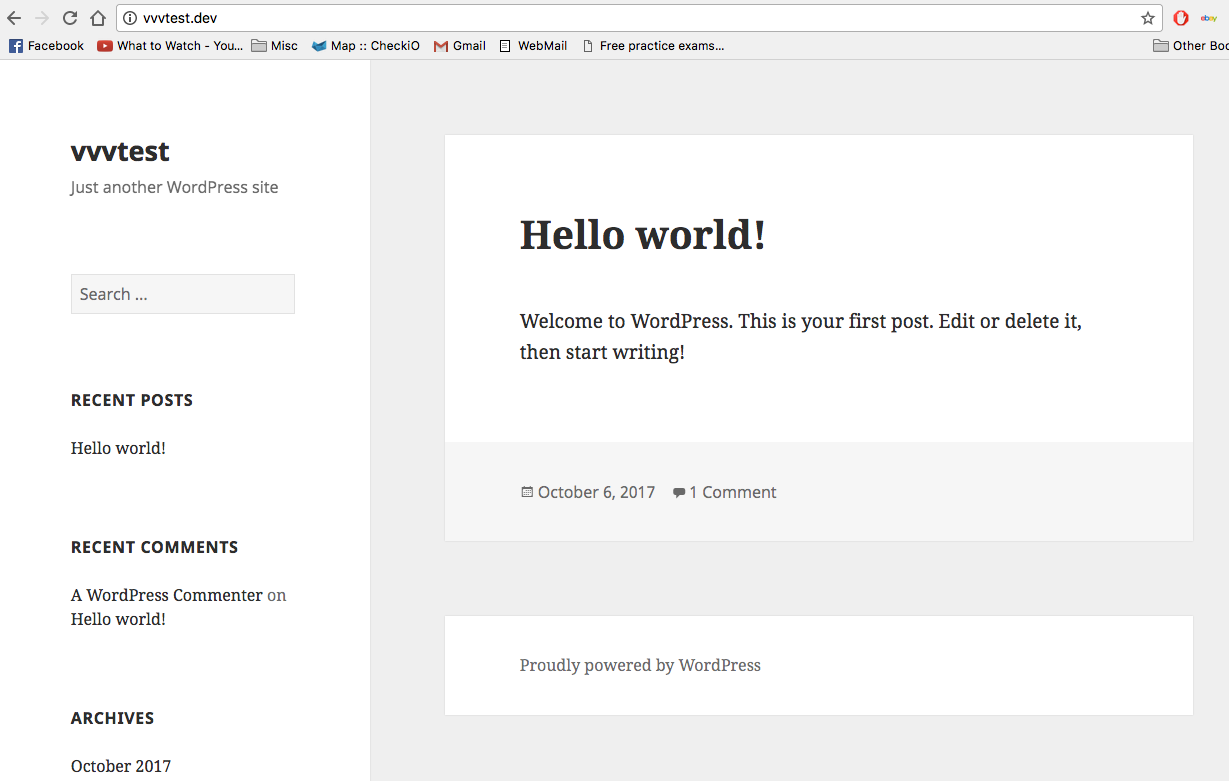Image resolution: width=1229 pixels, height=781 pixels.
Task: Click the home button in the browser toolbar
Action: (97, 17)
